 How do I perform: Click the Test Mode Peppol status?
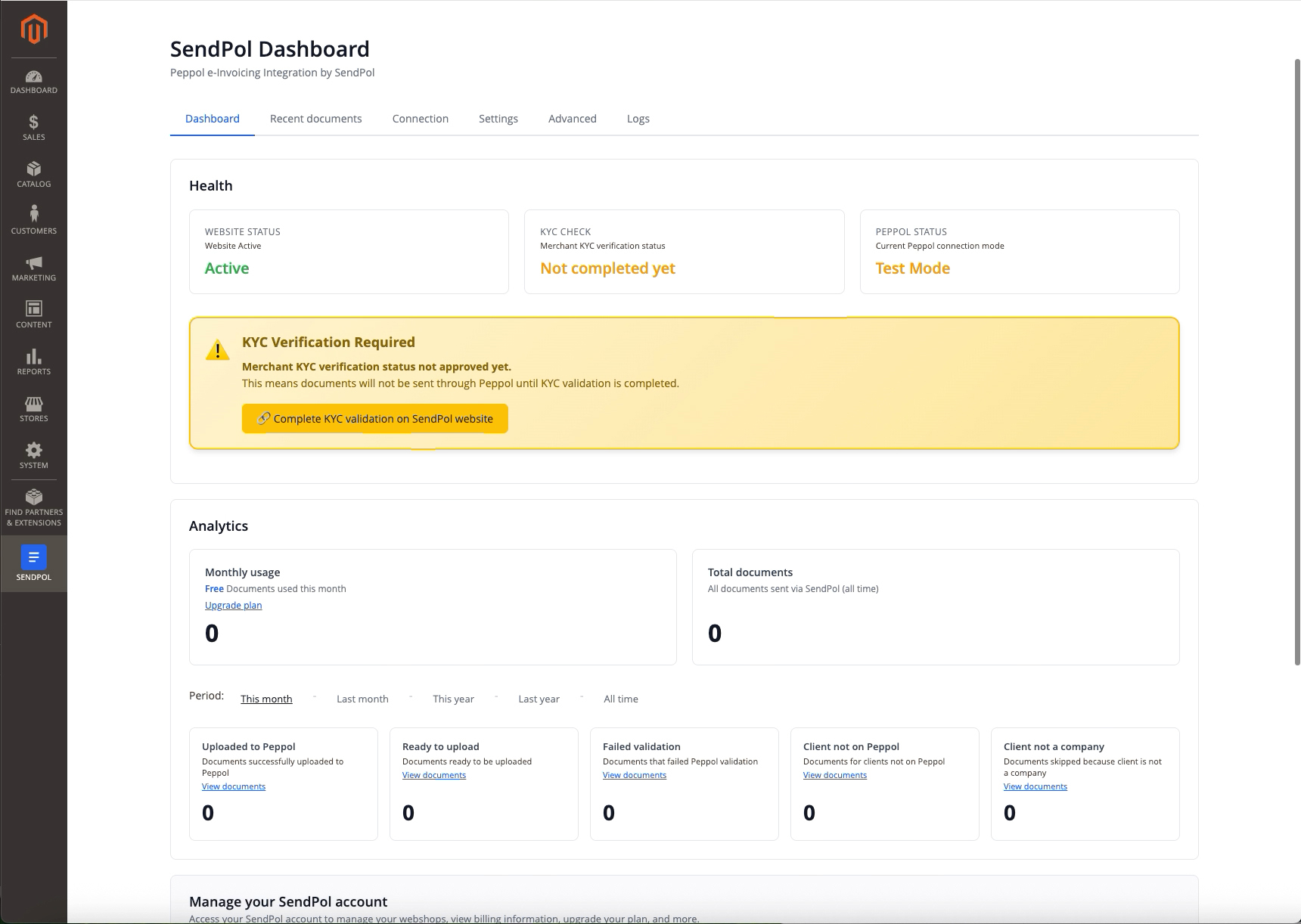912,268
